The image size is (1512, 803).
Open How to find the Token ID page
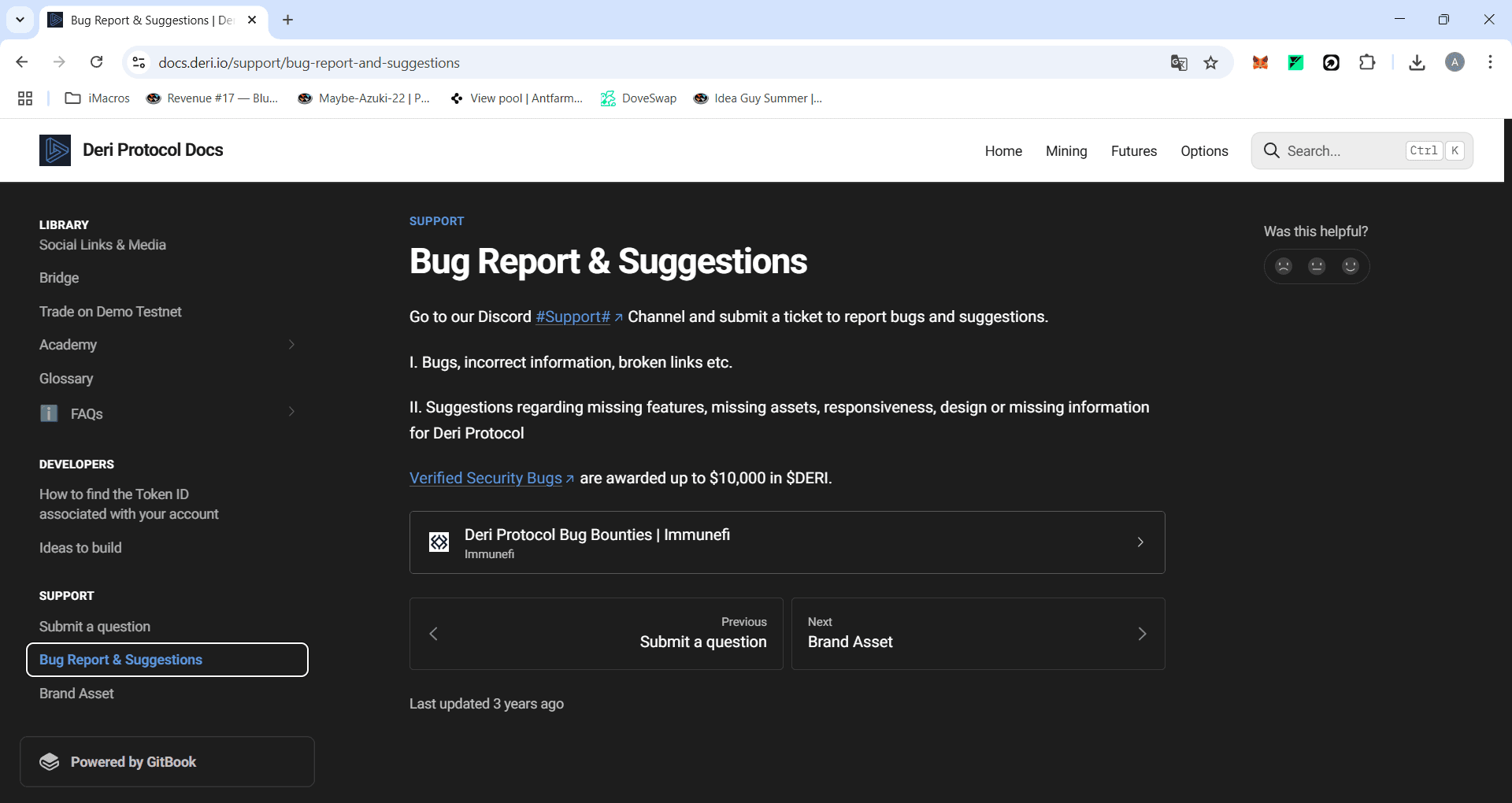coord(129,504)
